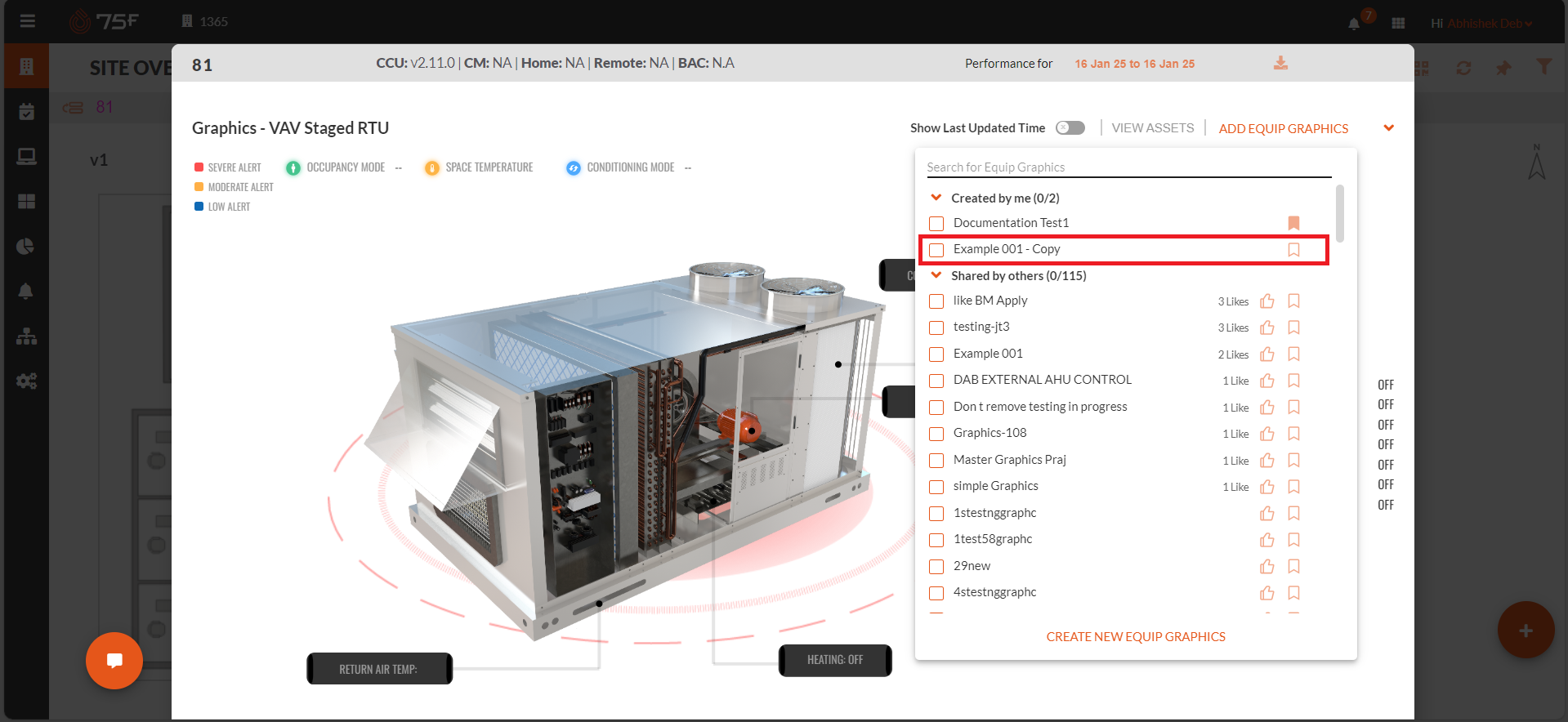
Task: Download the performance report
Action: [1280, 63]
